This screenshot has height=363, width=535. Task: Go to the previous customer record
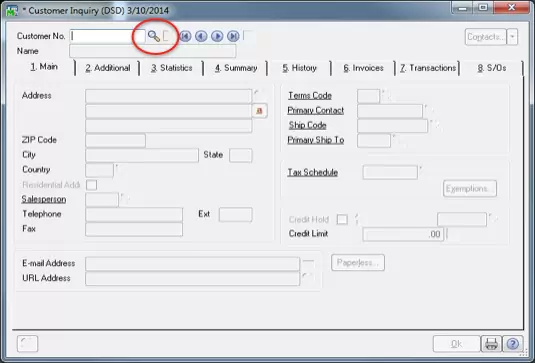pyautogui.click(x=201, y=36)
